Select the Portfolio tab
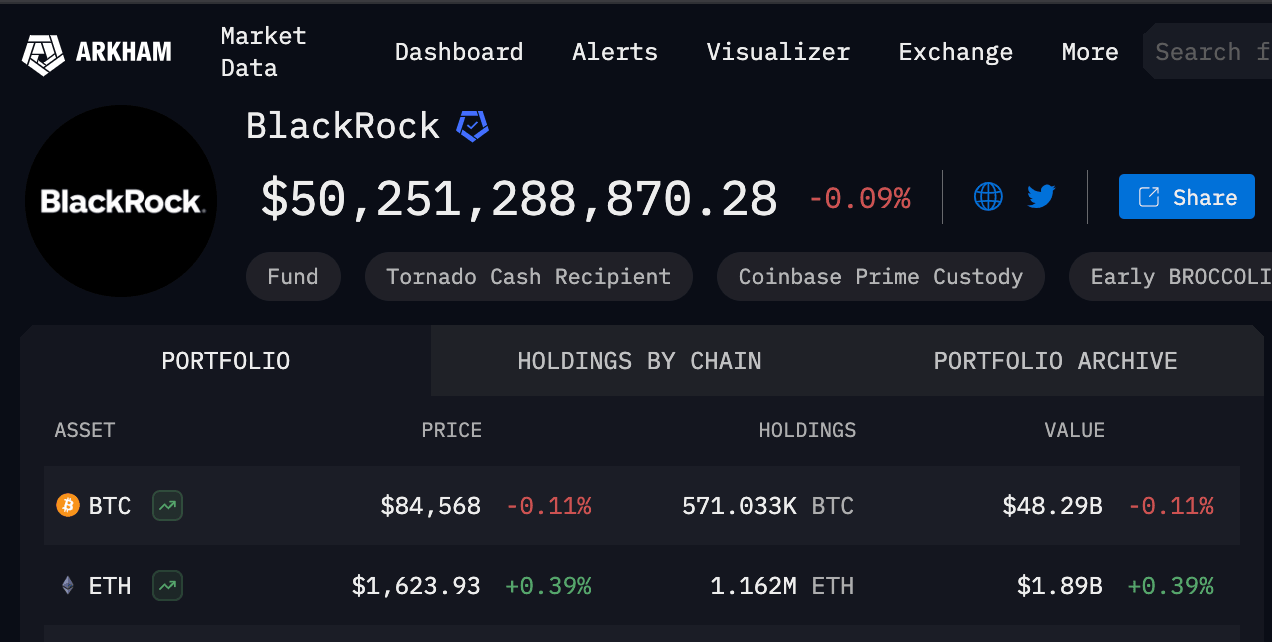The image size is (1272, 642). coord(225,360)
